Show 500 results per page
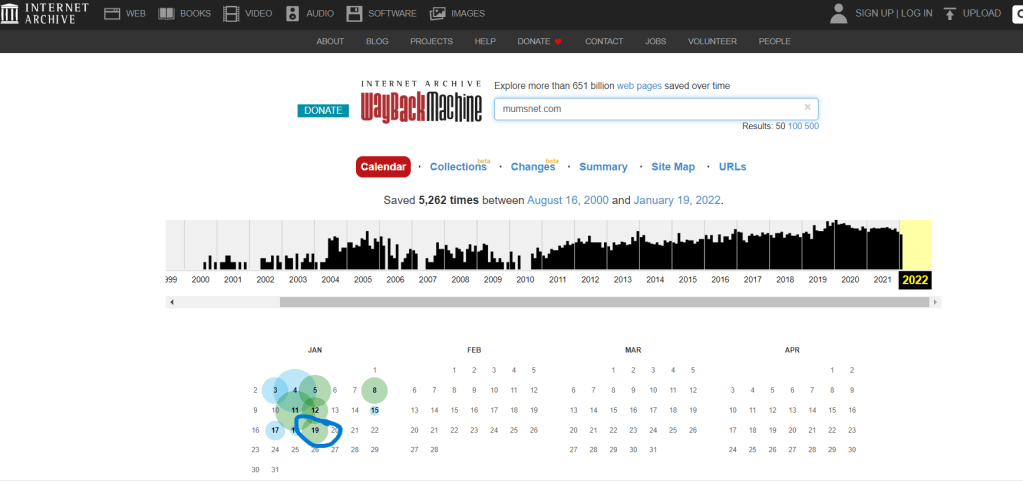The image size is (1023, 484). (x=811, y=126)
